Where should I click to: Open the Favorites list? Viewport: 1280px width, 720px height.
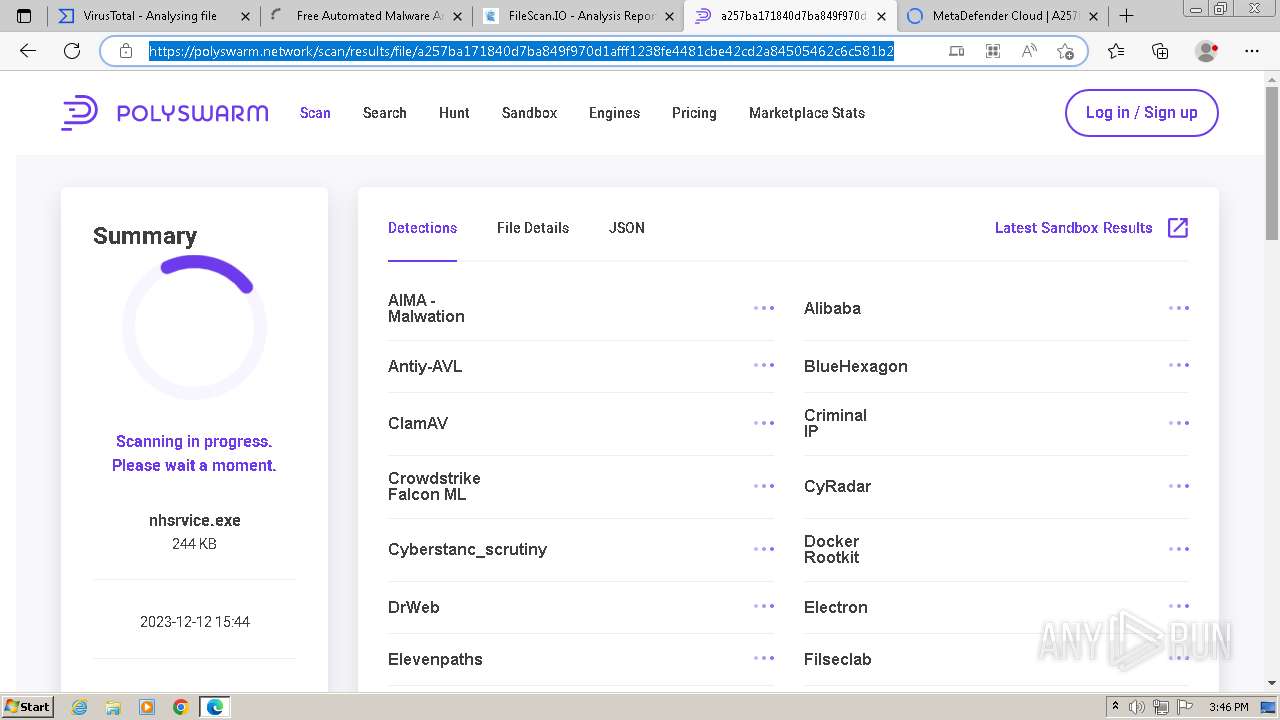1116,51
